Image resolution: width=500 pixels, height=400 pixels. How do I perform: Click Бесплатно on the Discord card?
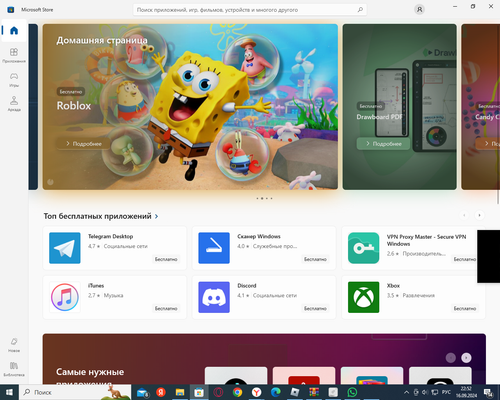click(x=315, y=308)
